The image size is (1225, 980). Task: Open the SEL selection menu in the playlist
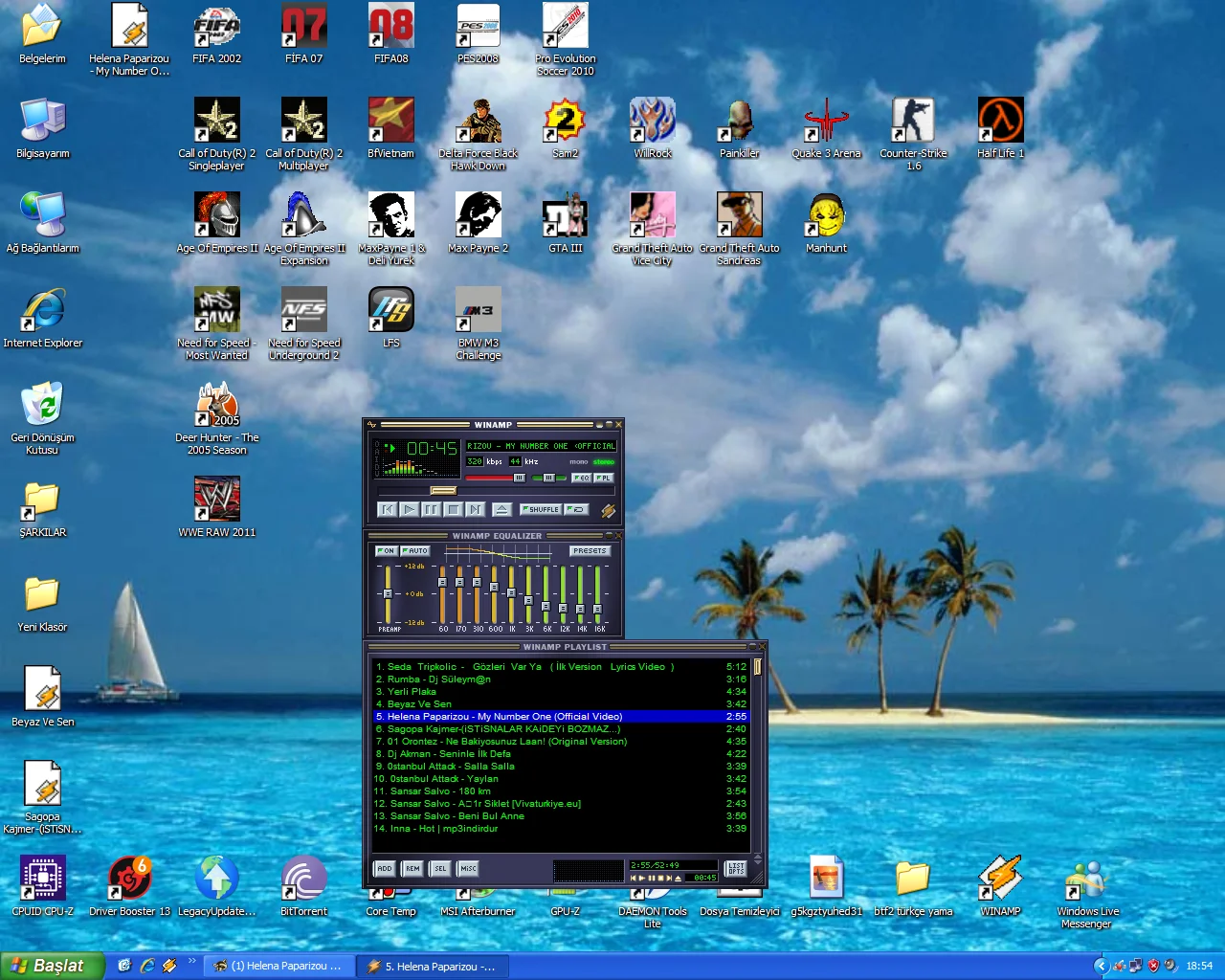pyautogui.click(x=440, y=869)
